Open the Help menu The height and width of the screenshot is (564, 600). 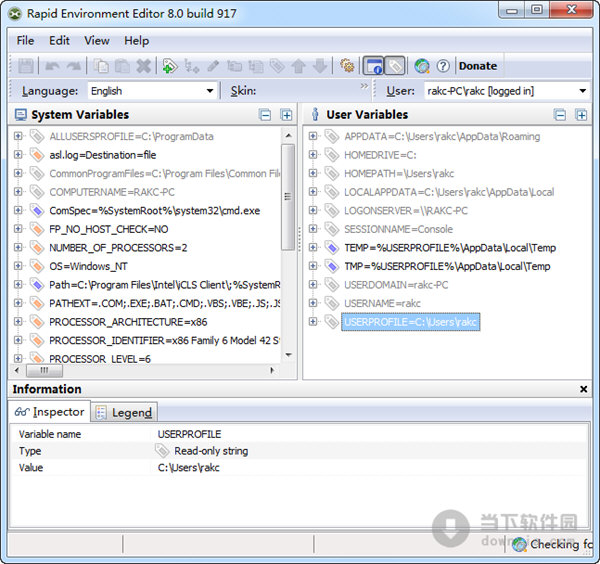(x=137, y=41)
